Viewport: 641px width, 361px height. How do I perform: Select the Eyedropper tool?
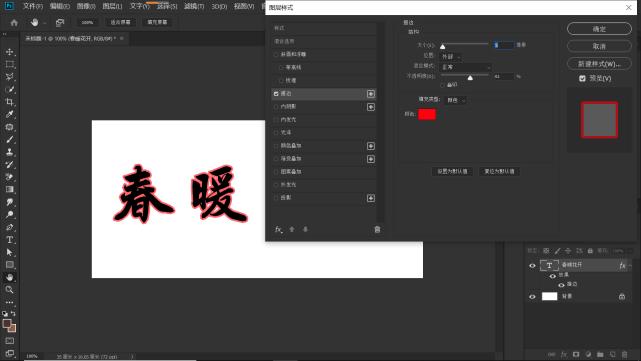click(9, 114)
